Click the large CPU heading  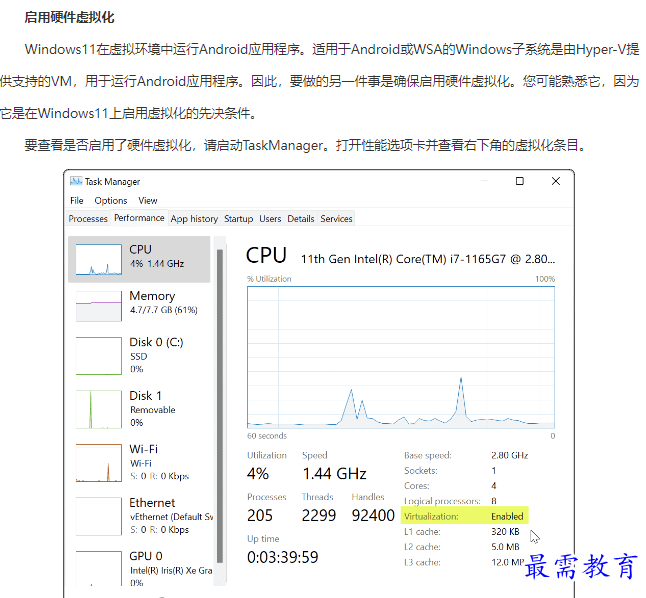[266, 255]
